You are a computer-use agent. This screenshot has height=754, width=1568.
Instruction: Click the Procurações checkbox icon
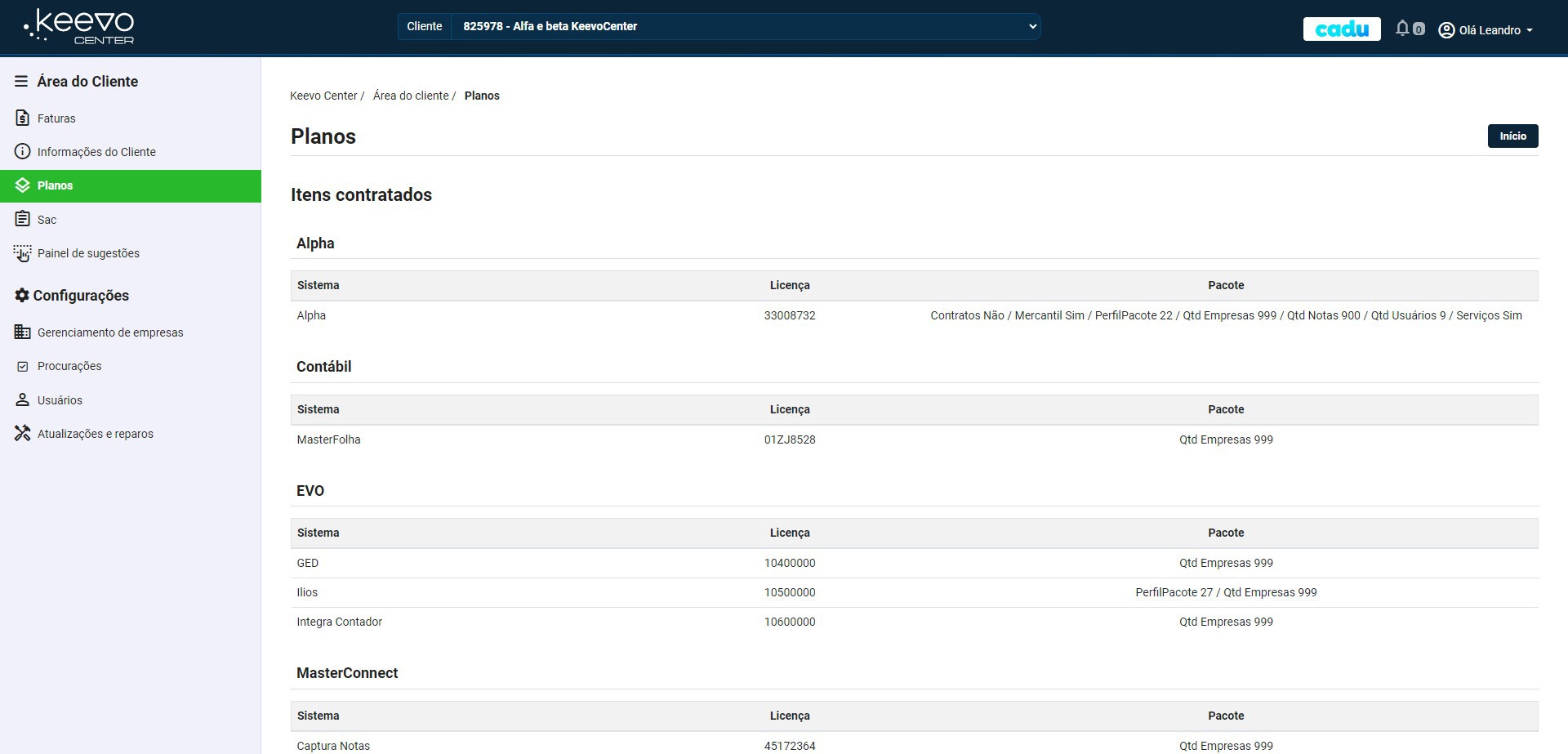(x=22, y=366)
